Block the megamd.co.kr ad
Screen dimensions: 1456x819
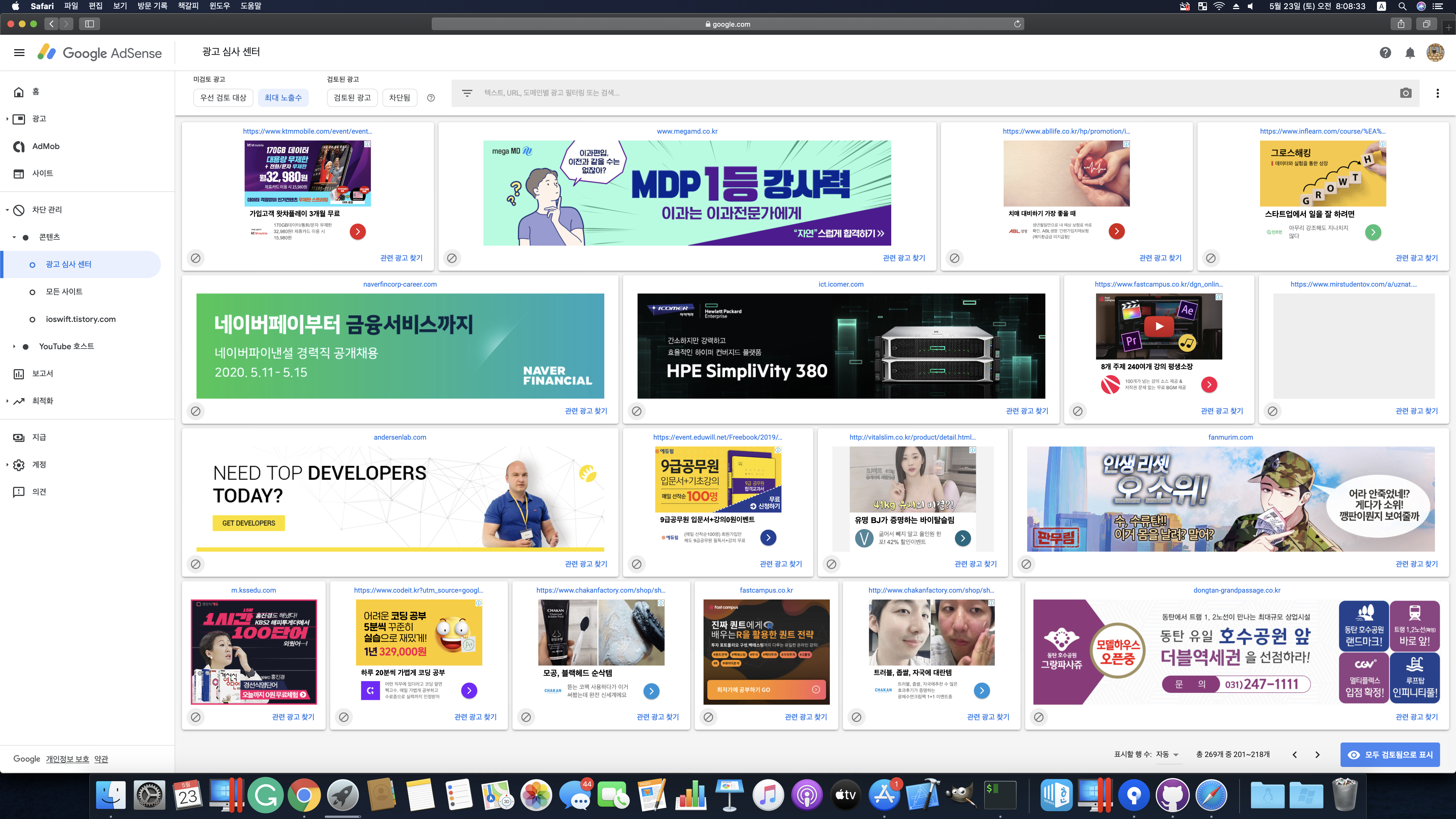452,258
